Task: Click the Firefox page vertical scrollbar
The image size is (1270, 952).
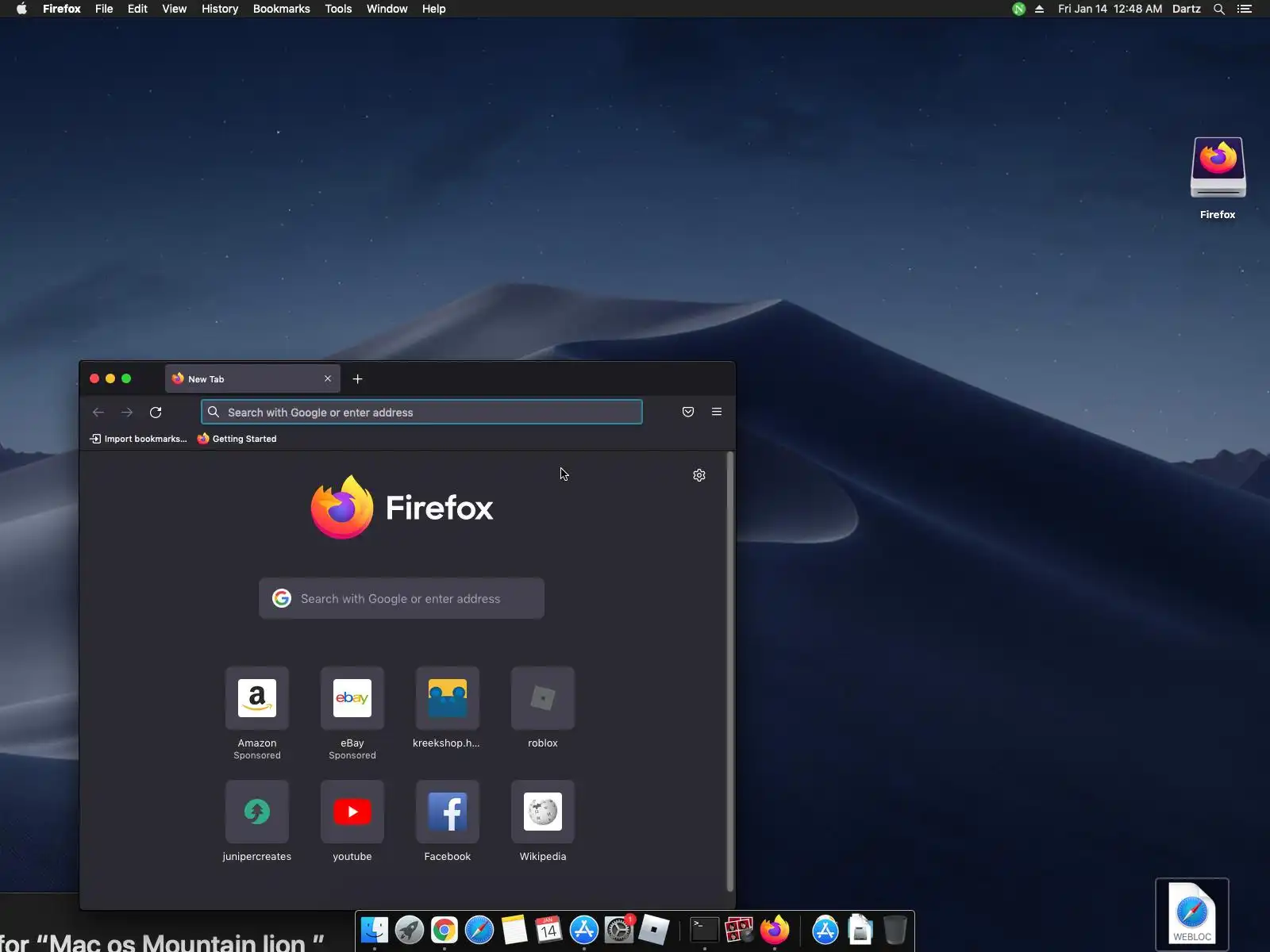Action: [730, 672]
